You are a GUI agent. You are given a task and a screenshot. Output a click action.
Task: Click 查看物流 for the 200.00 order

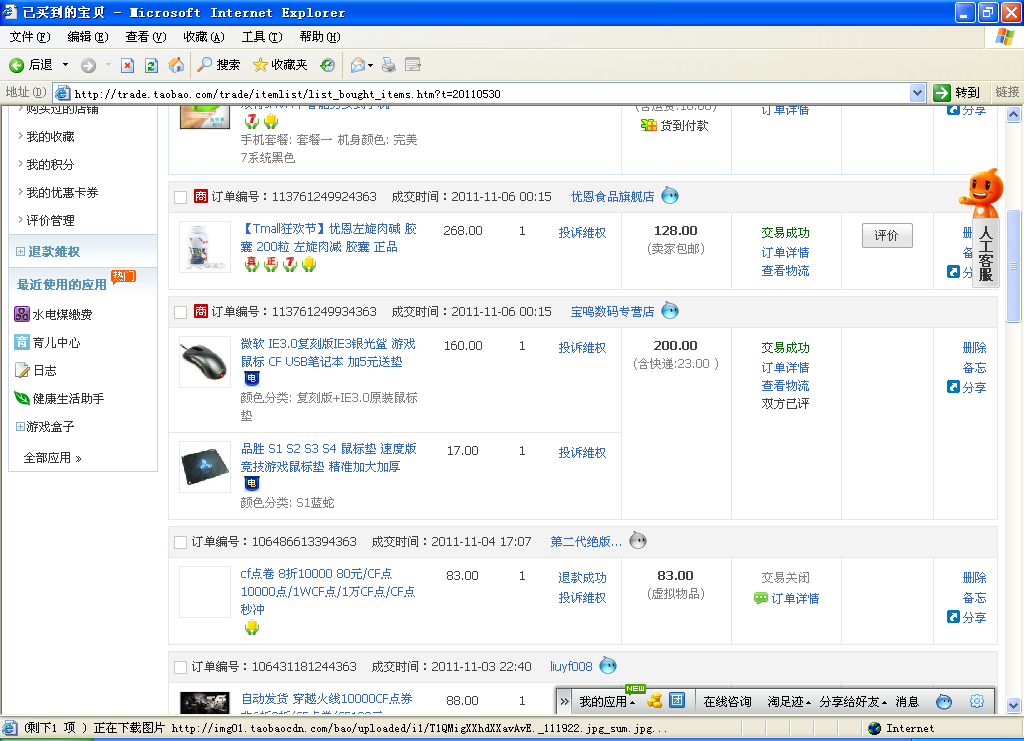pos(785,385)
